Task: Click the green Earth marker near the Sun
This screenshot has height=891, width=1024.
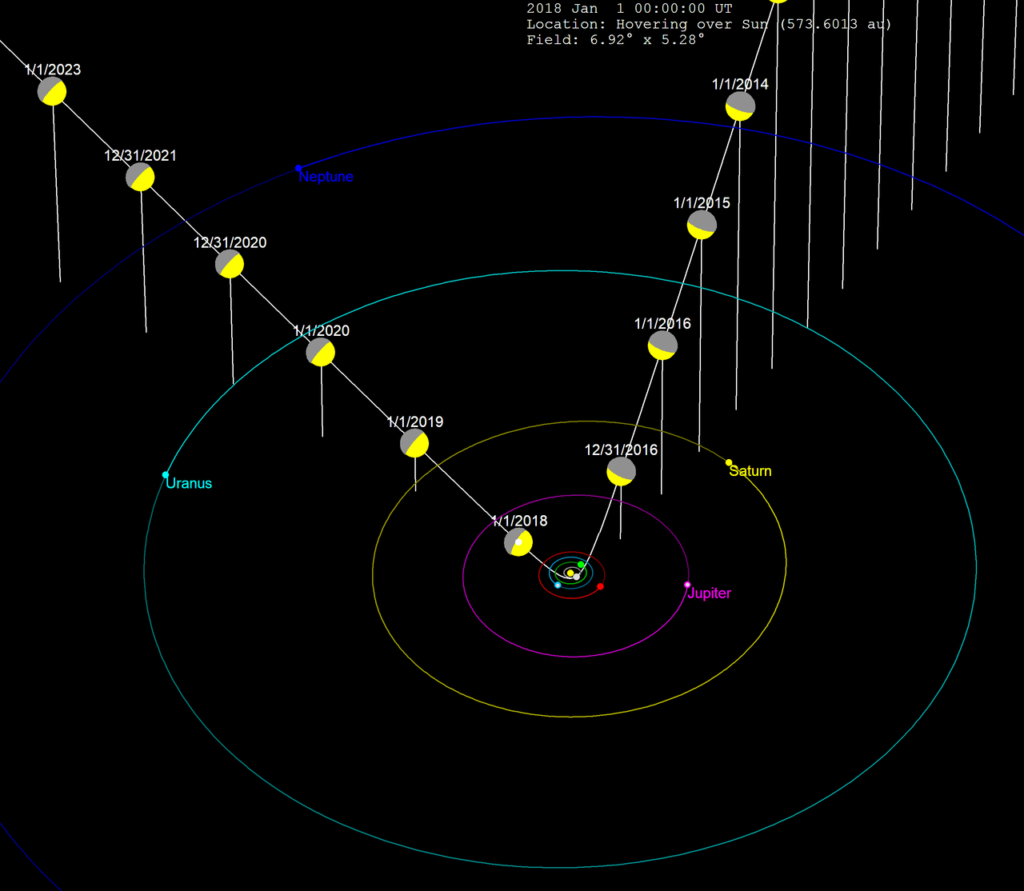Action: pos(581,564)
